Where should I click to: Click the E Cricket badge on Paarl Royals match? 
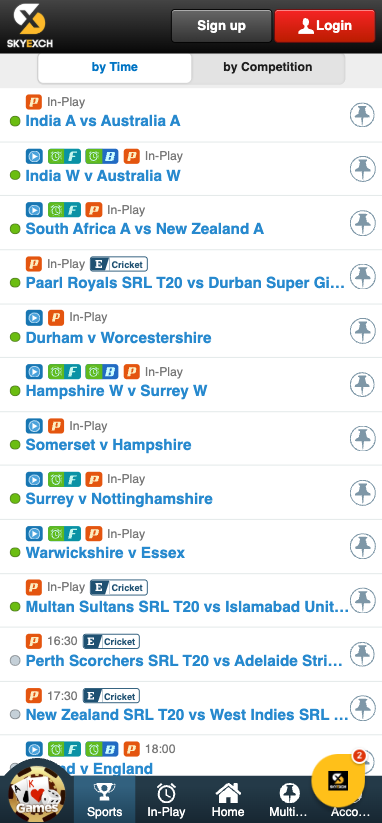click(x=119, y=264)
